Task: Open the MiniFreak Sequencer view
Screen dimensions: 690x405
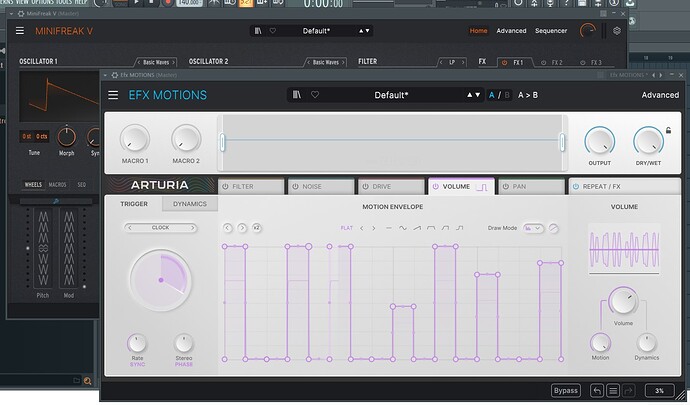Action: tap(551, 31)
